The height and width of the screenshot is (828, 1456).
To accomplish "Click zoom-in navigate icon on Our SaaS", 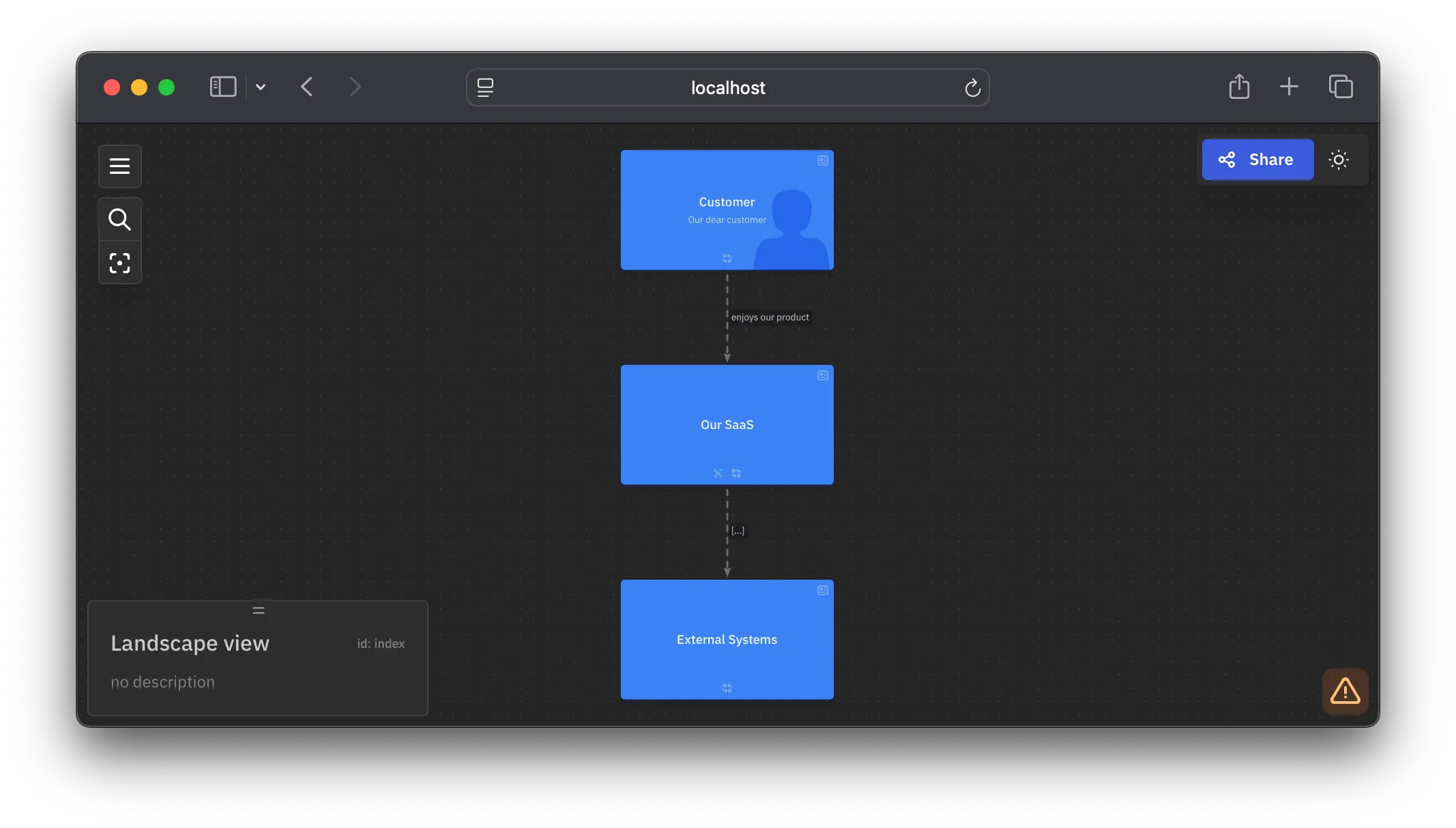I will pyautogui.click(x=718, y=473).
